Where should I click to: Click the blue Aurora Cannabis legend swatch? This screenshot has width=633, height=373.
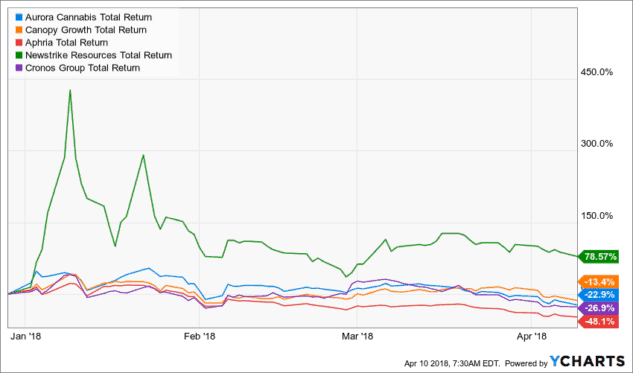(18, 17)
